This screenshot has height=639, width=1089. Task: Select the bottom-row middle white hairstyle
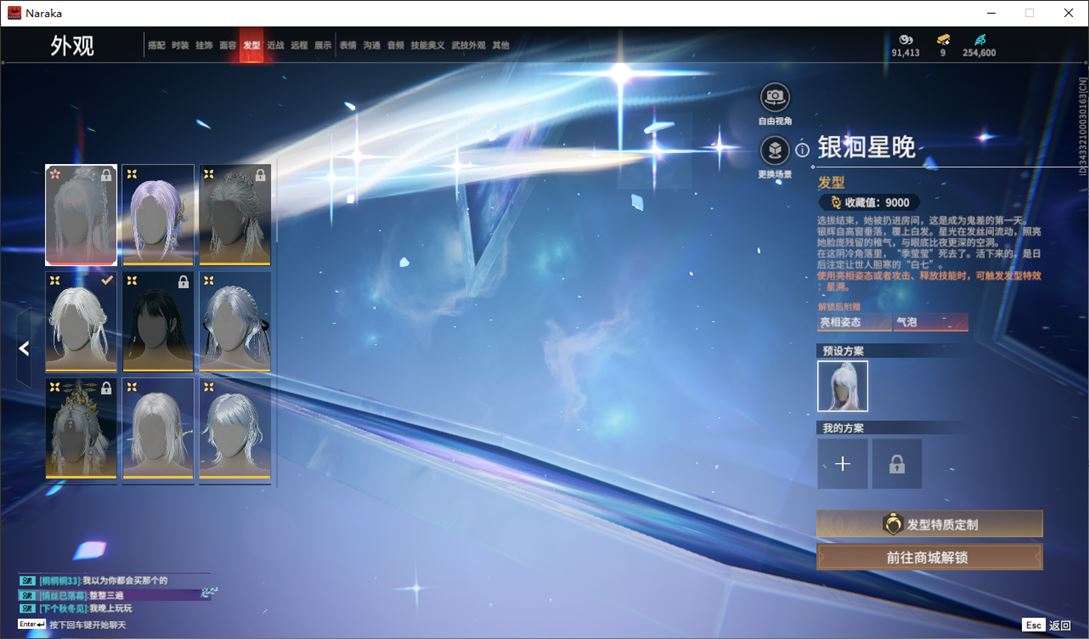pyautogui.click(x=158, y=429)
